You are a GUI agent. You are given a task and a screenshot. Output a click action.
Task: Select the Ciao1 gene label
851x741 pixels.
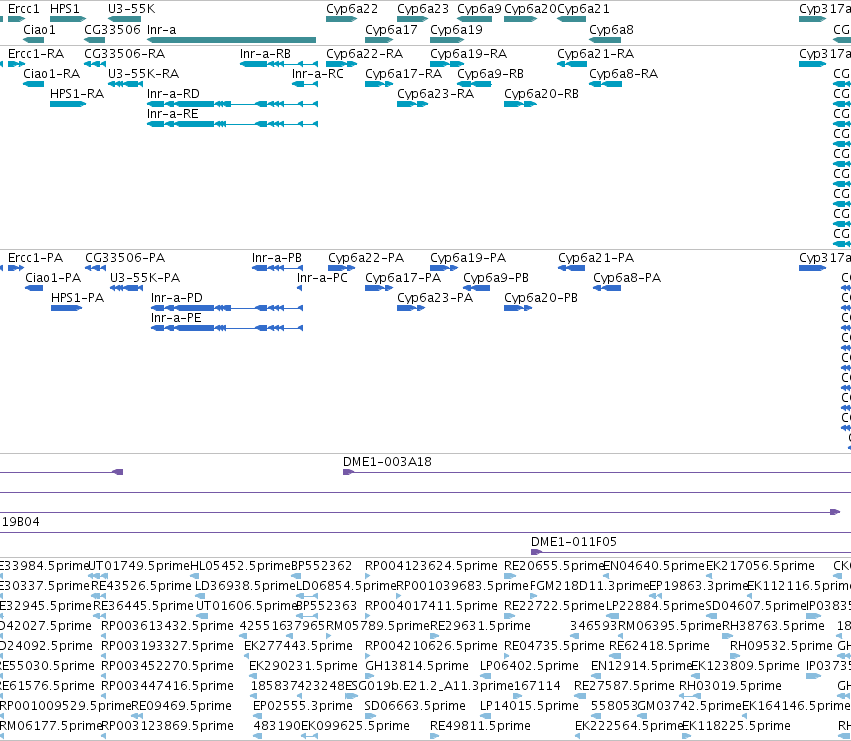tap(39, 29)
